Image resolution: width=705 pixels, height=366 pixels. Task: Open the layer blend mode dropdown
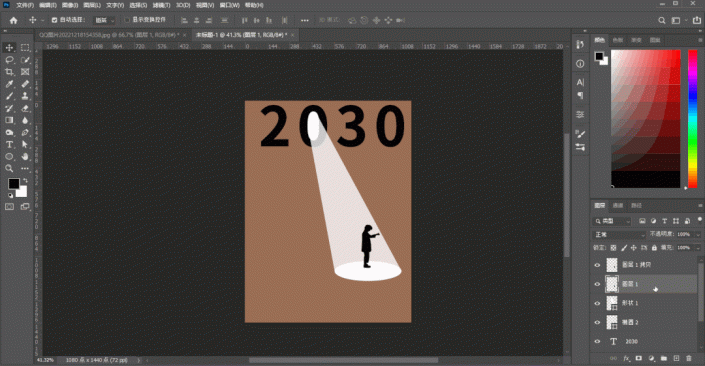coord(620,235)
